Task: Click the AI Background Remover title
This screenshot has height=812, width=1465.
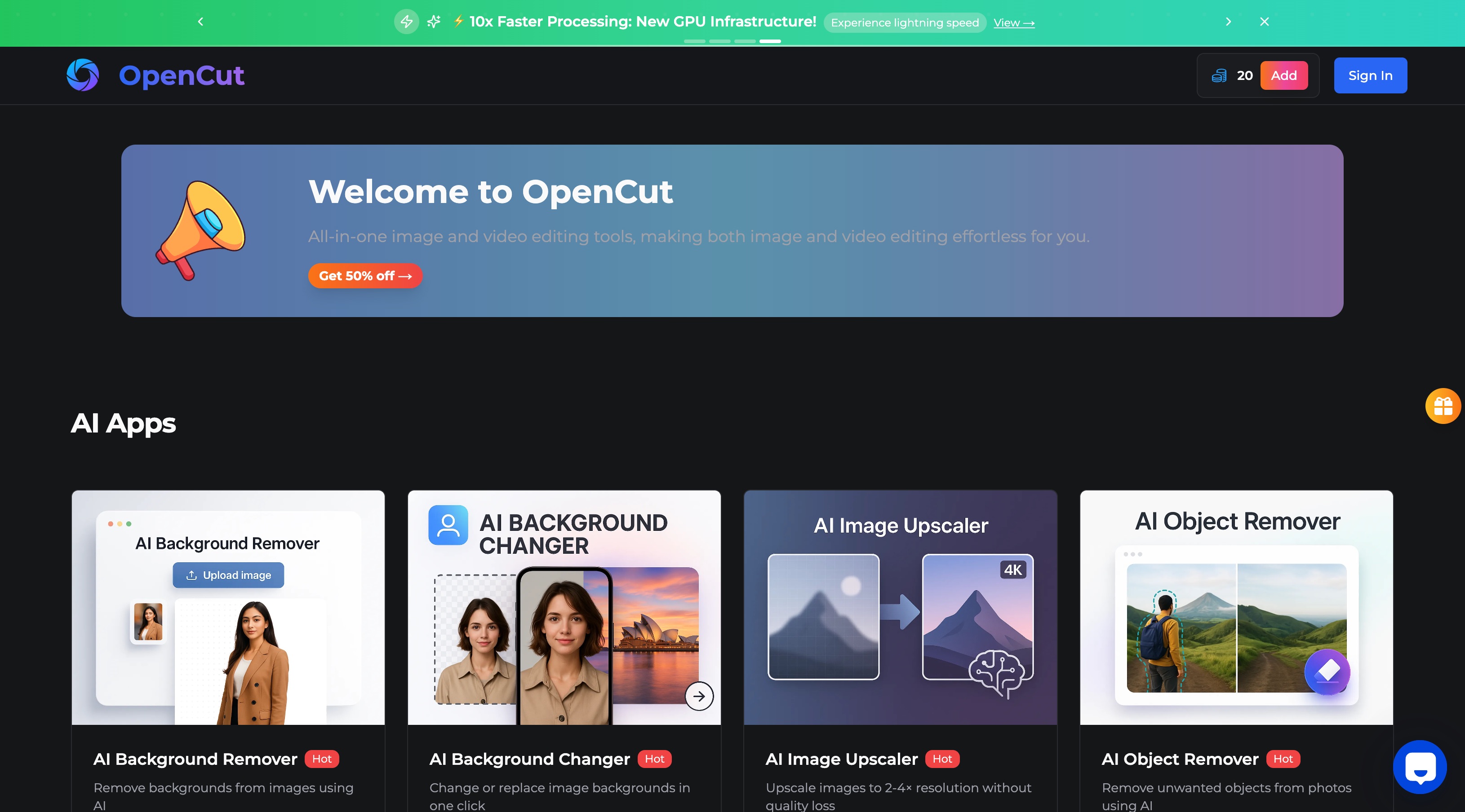Action: pos(195,759)
